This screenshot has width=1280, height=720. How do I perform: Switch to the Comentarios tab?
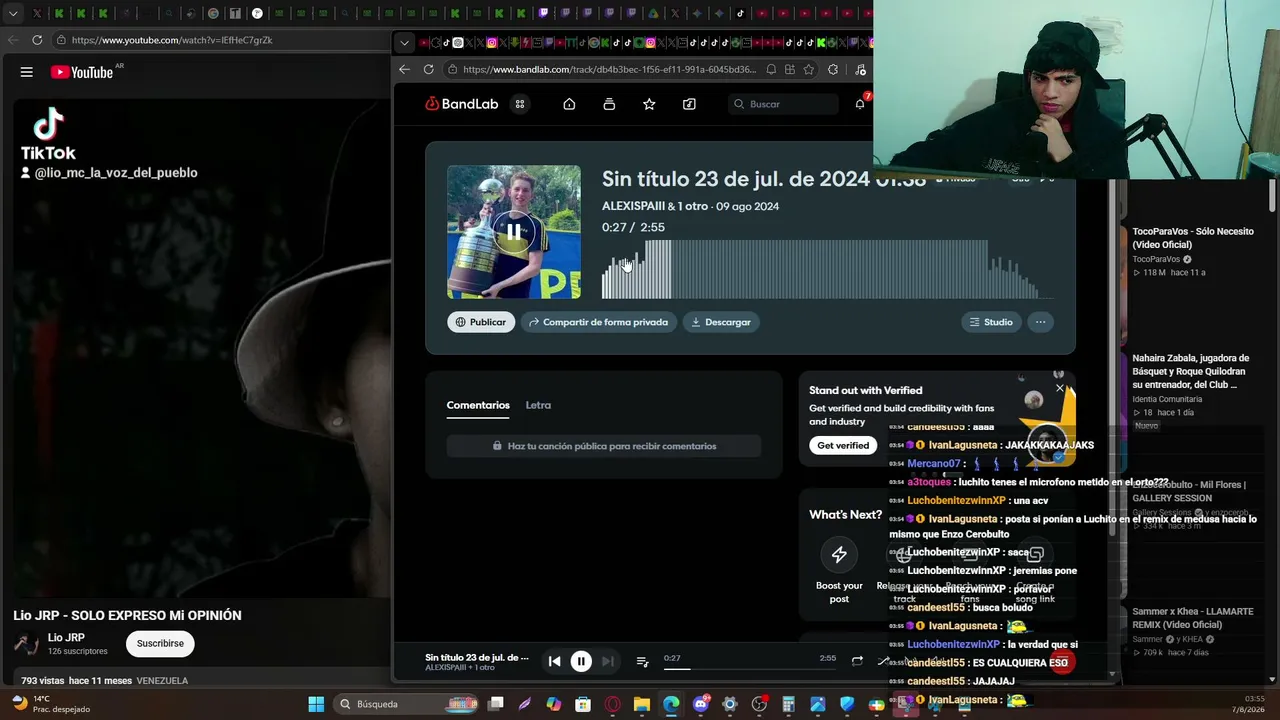pyautogui.click(x=478, y=405)
